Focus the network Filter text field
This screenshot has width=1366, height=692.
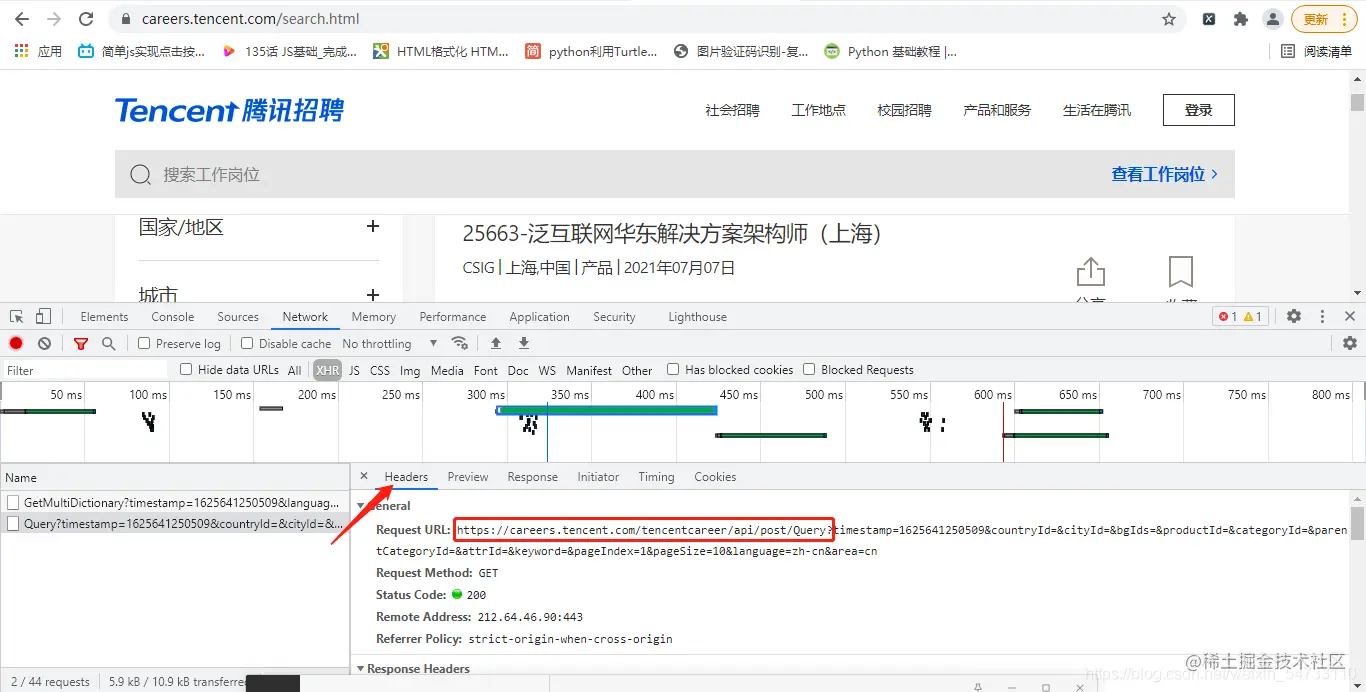tap(85, 370)
